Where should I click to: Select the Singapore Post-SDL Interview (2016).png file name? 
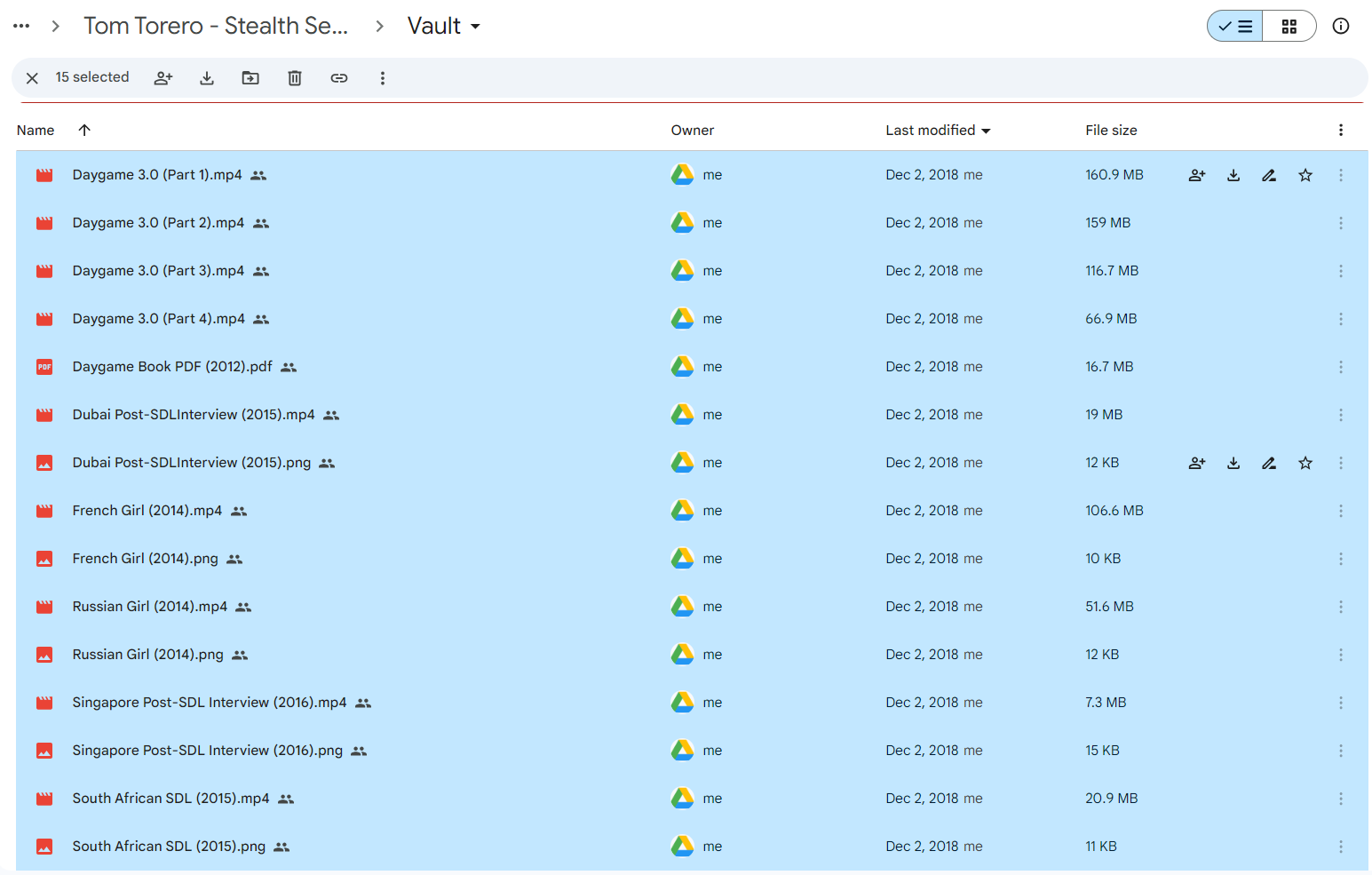(208, 751)
